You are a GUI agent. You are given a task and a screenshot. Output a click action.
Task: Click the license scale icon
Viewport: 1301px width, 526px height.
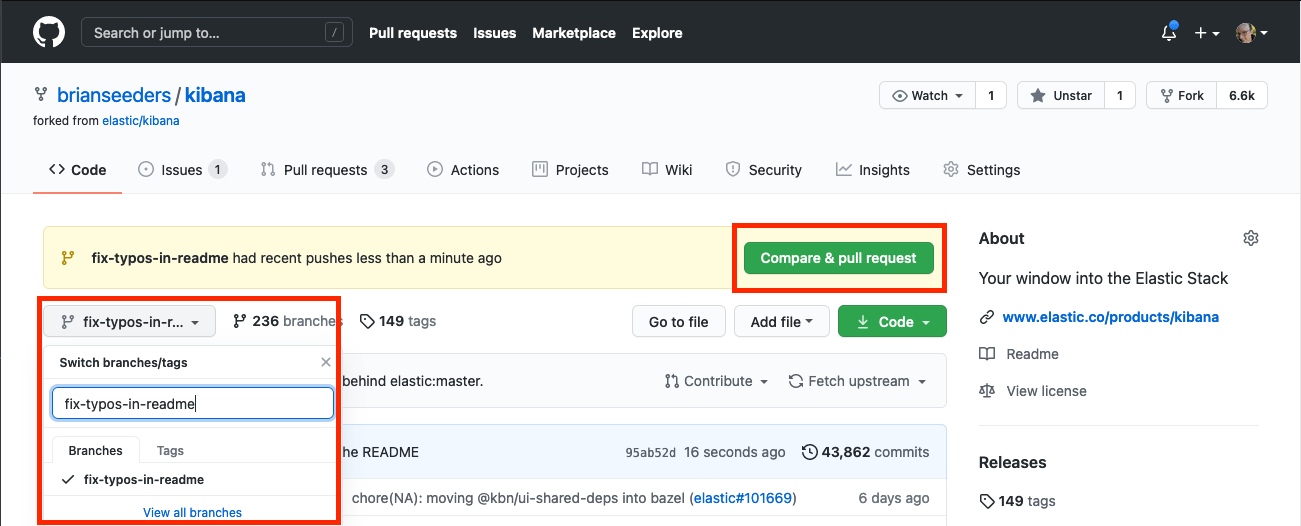pos(987,391)
